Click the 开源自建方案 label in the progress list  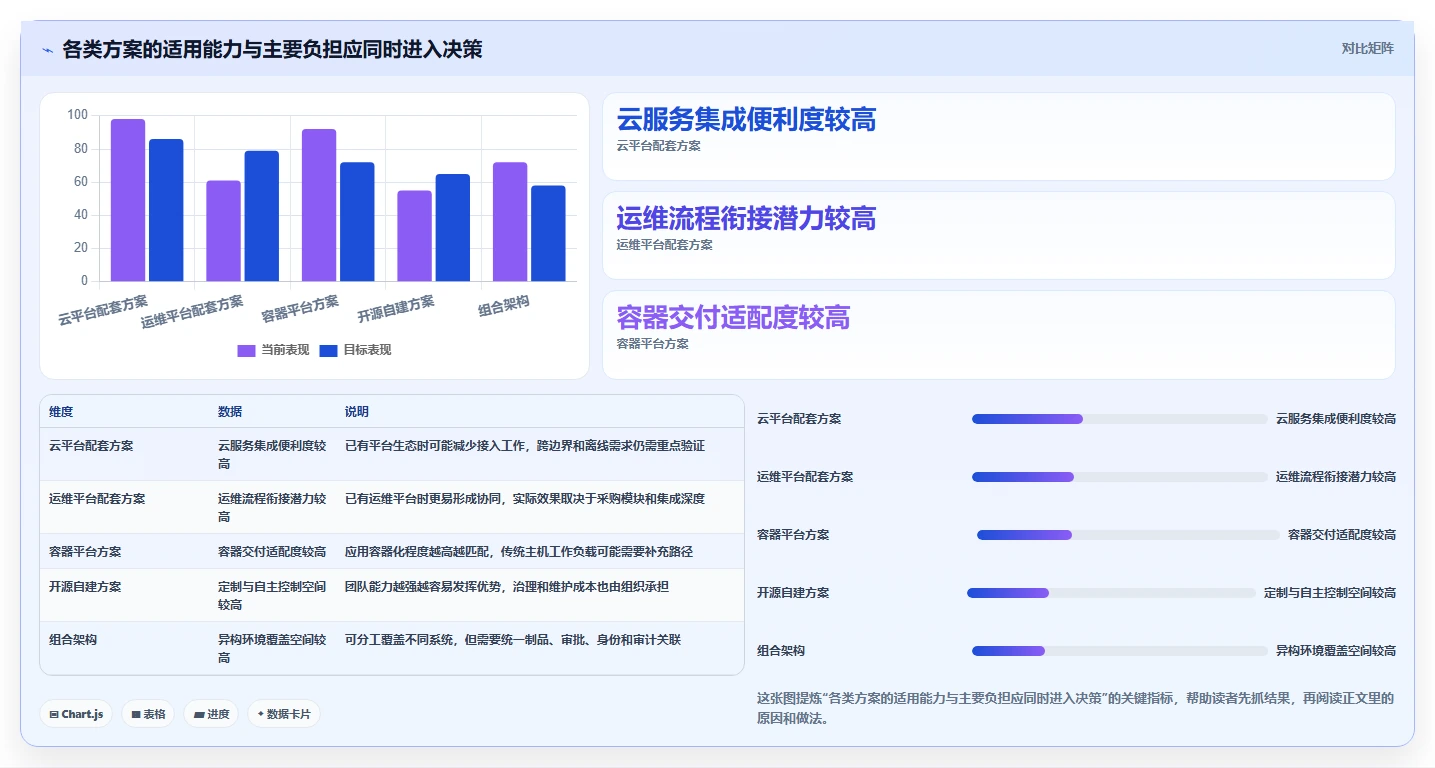(793, 593)
